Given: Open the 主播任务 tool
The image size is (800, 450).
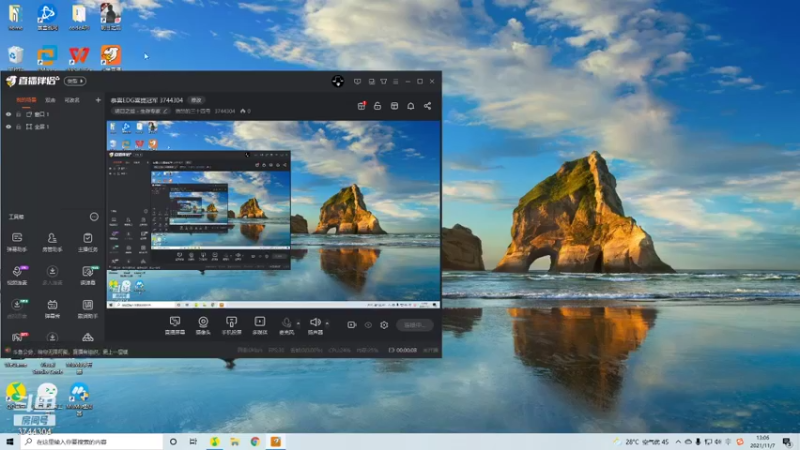Looking at the screenshot, I should click(87, 242).
